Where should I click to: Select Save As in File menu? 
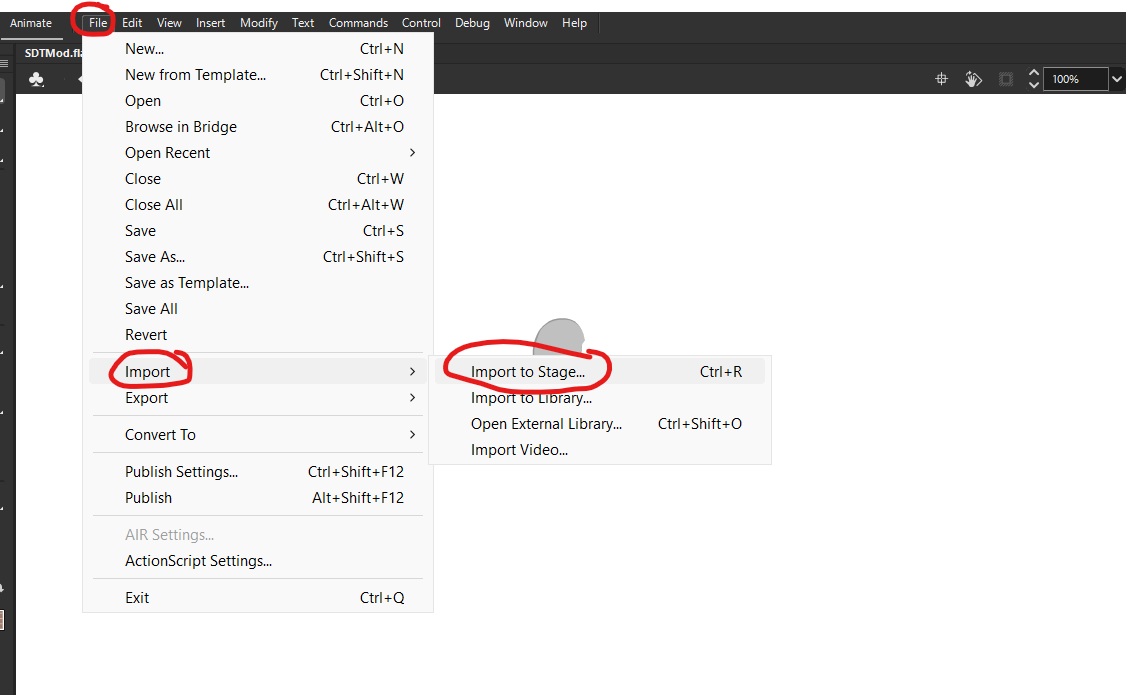(154, 257)
